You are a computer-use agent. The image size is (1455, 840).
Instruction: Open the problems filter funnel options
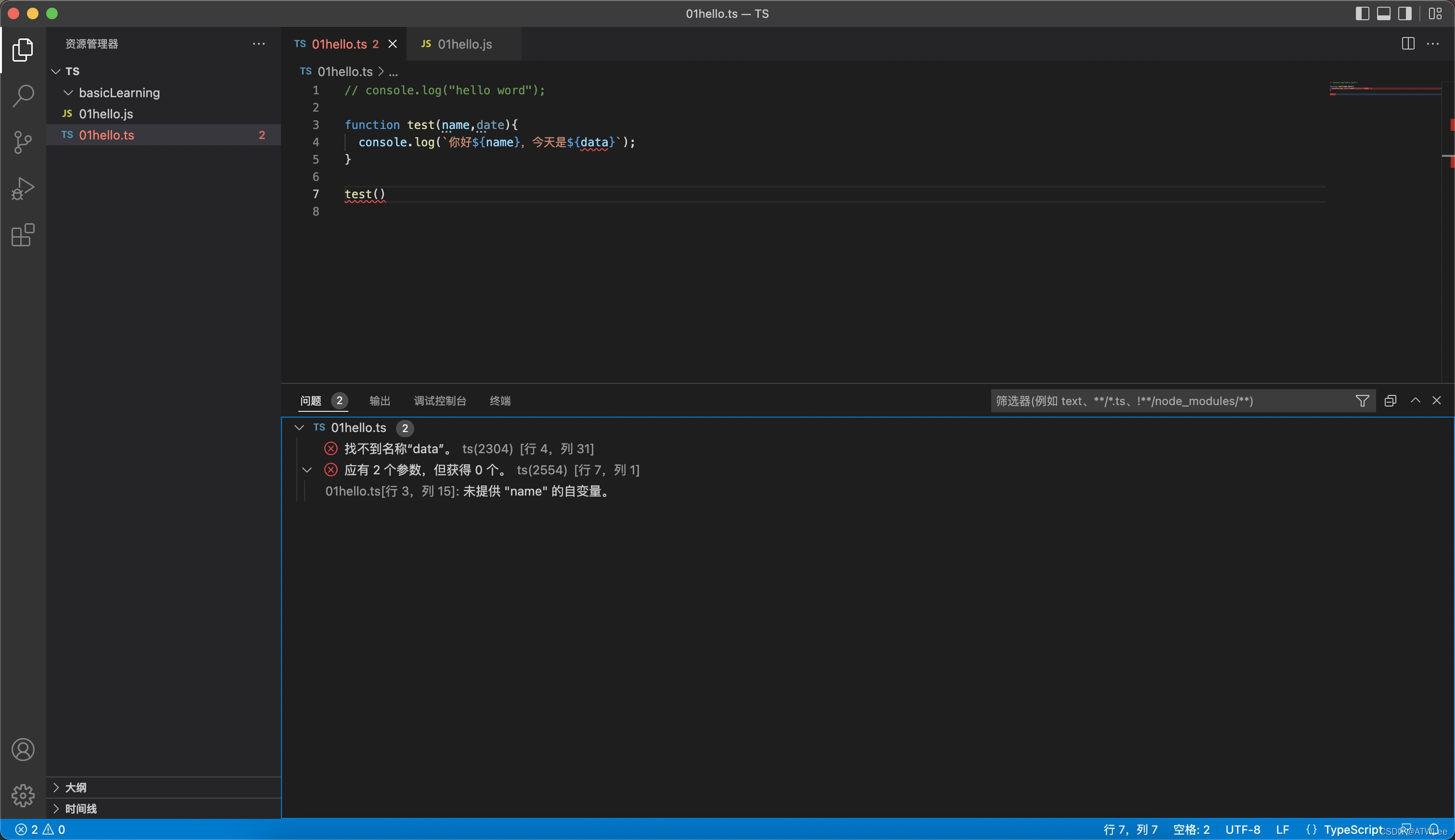(1362, 400)
